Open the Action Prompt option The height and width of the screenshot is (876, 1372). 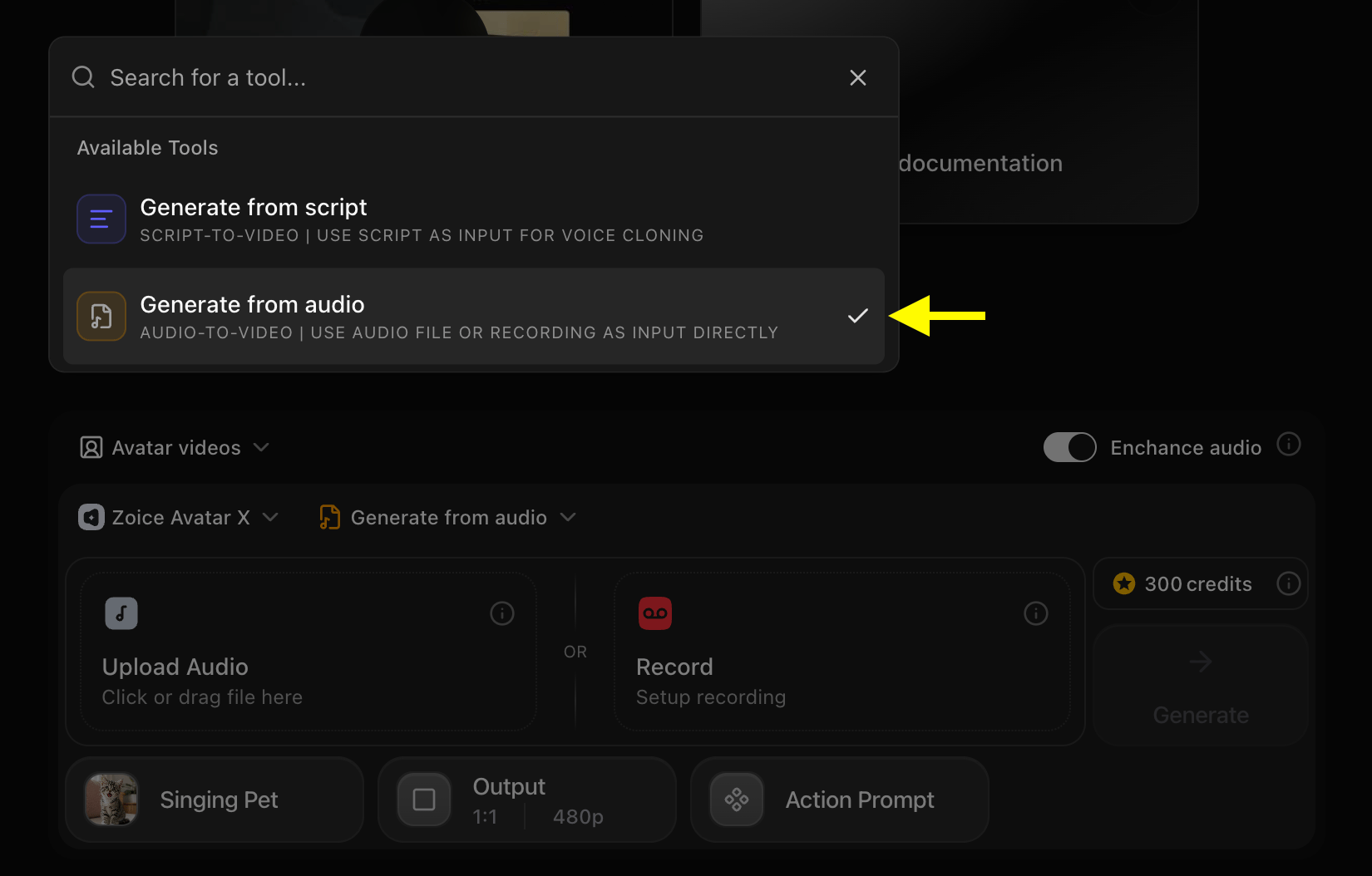tap(840, 800)
